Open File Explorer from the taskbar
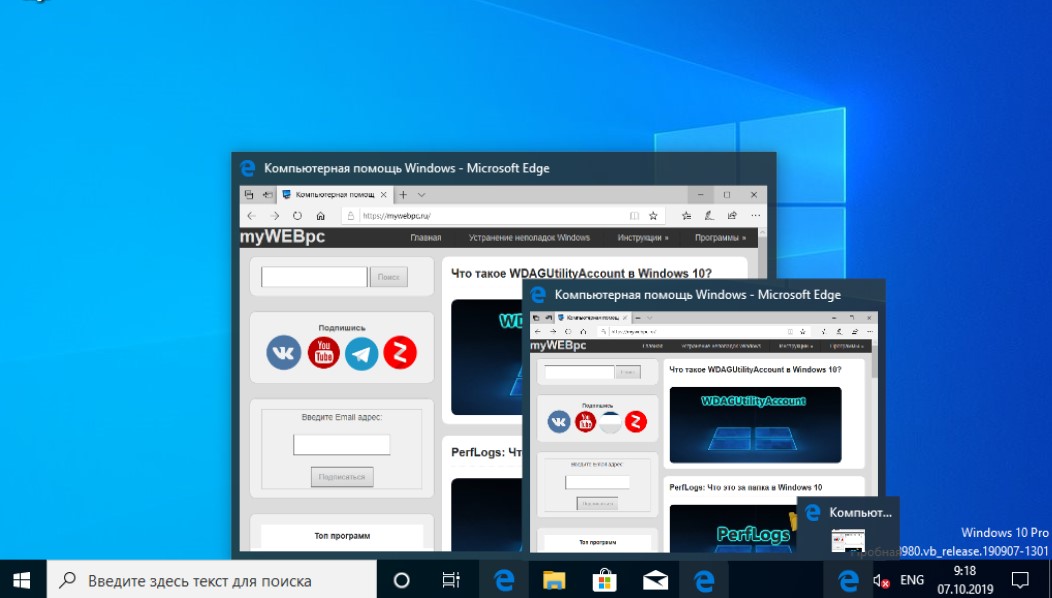The height and width of the screenshot is (598, 1052). click(554, 580)
